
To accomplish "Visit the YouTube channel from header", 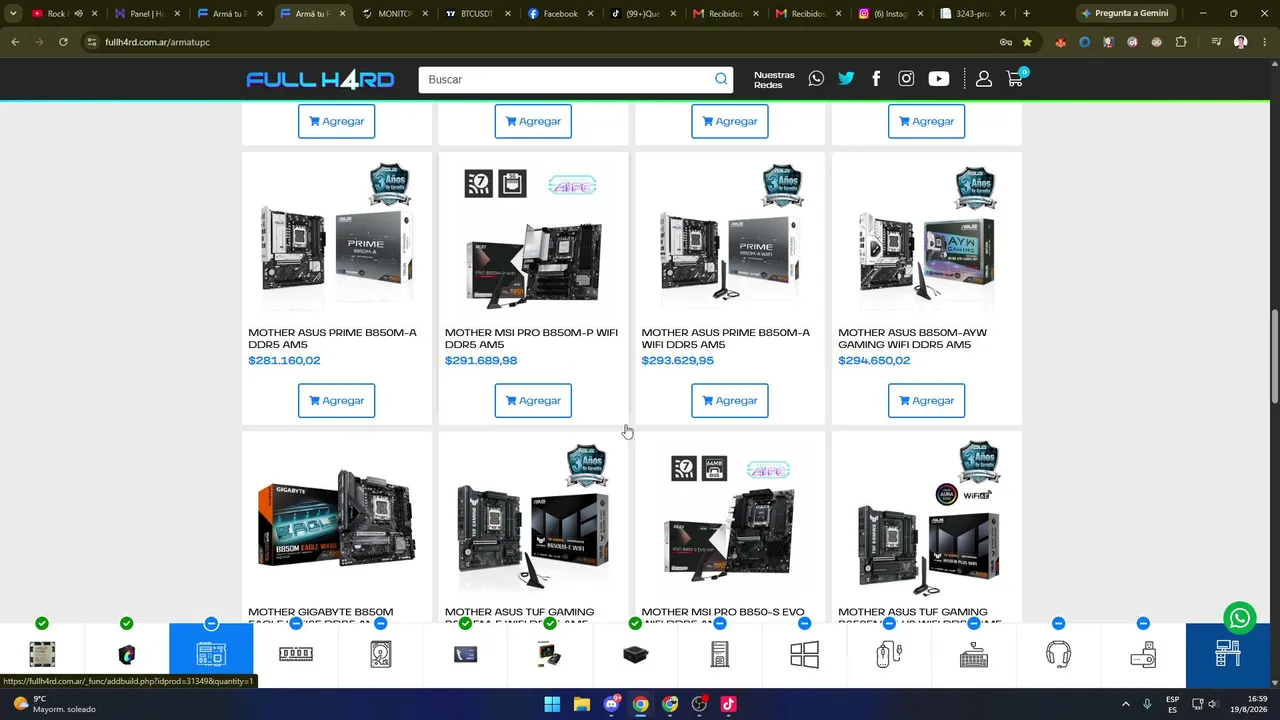I will (x=938, y=79).
